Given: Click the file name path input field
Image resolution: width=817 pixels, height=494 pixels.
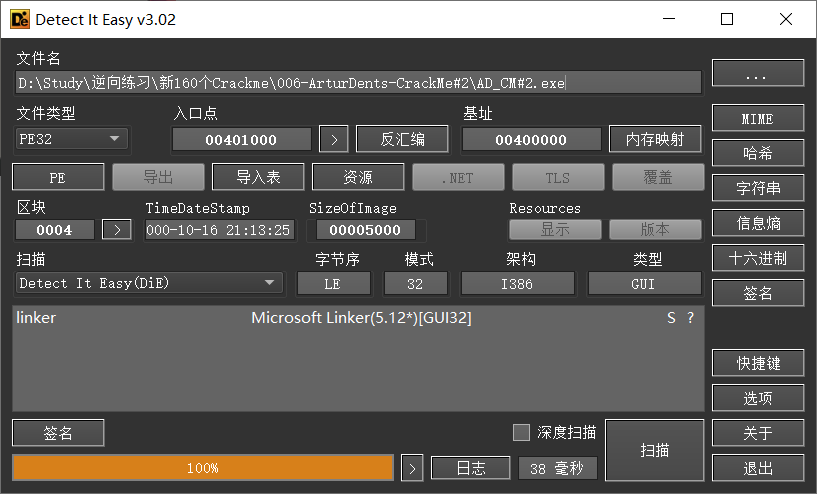Looking at the screenshot, I should [x=358, y=83].
